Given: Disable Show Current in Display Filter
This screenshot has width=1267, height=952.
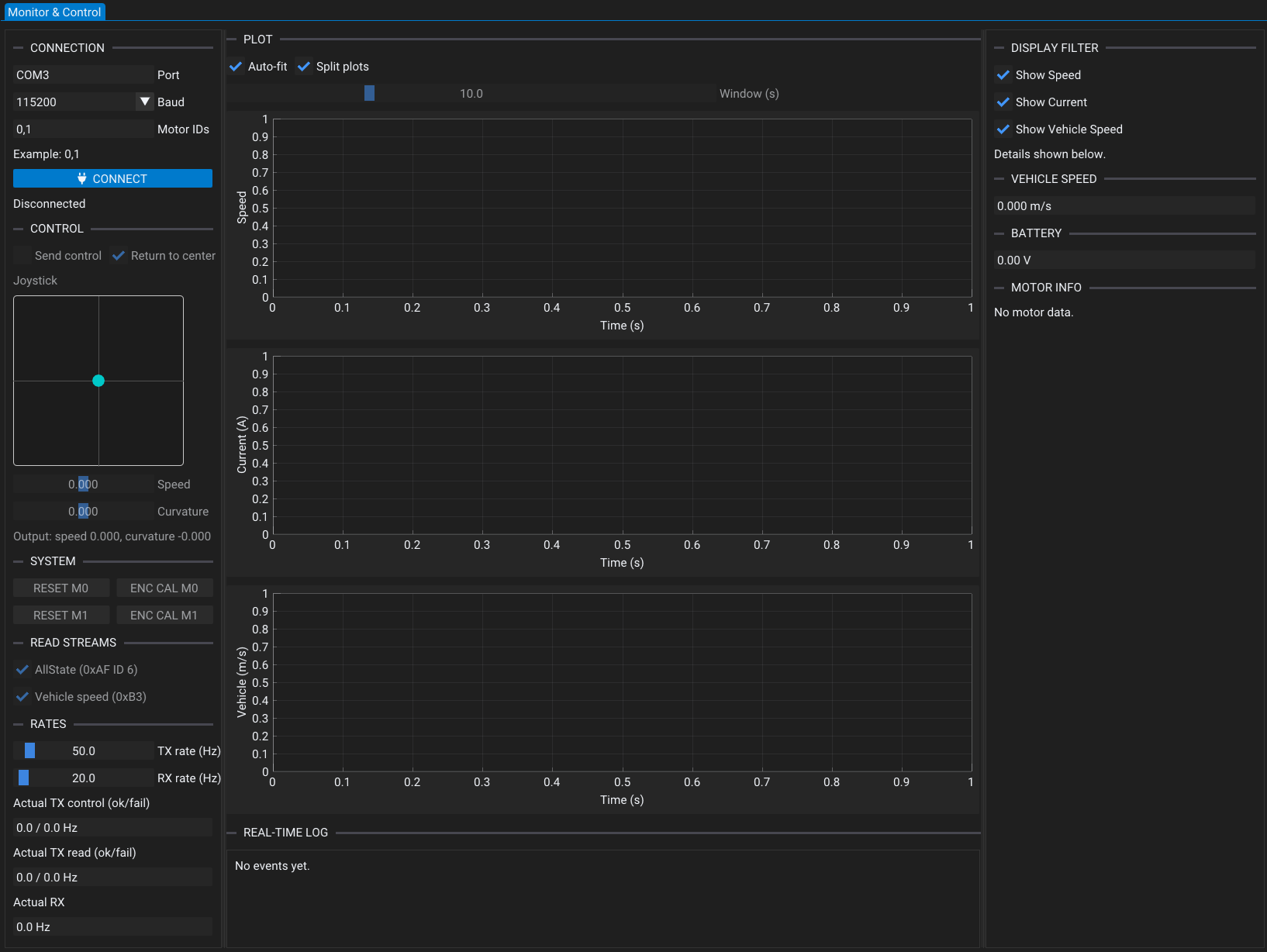Looking at the screenshot, I should pos(1003,102).
